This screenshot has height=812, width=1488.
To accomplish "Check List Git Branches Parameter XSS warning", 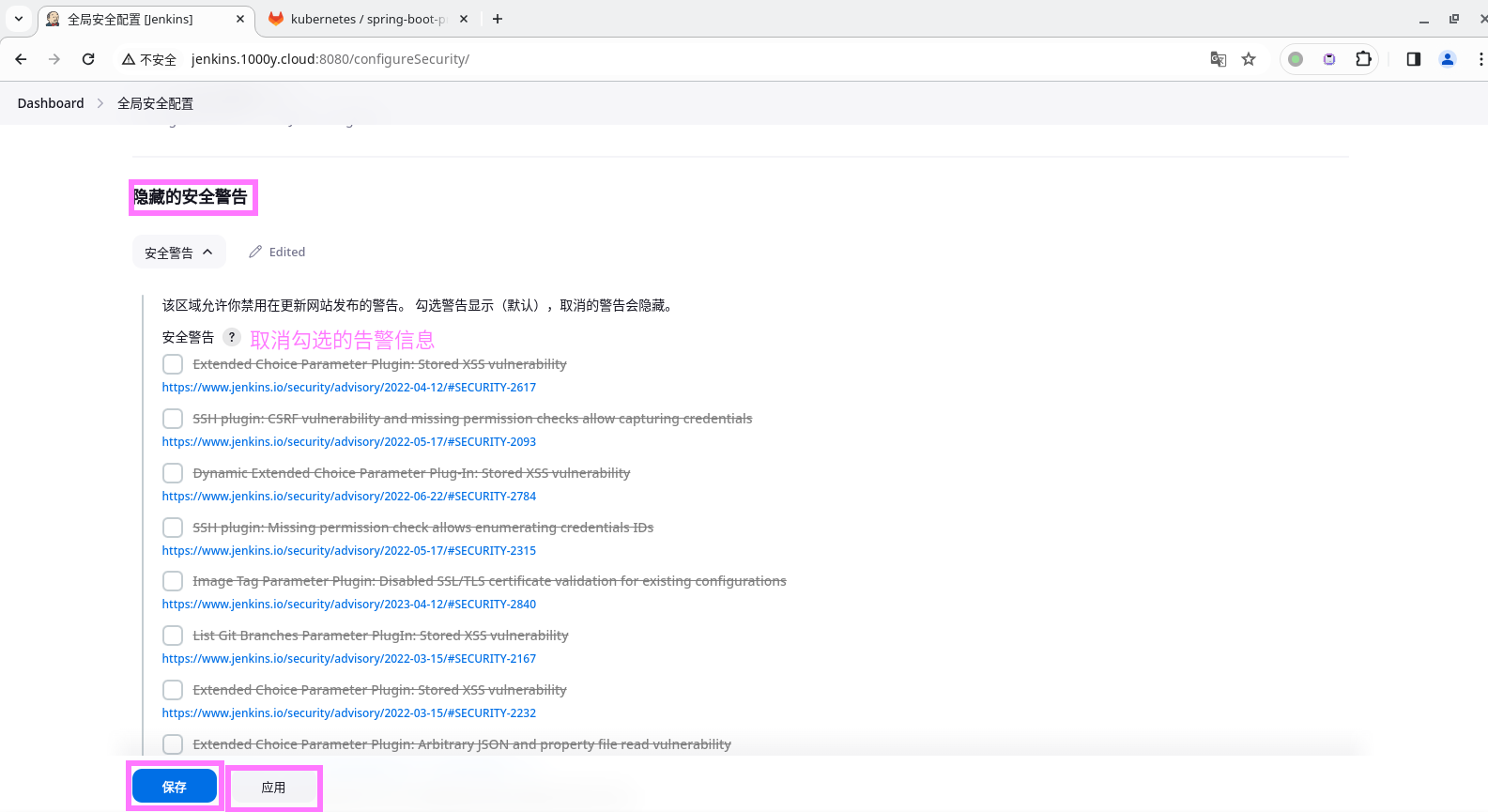I will coord(173,636).
